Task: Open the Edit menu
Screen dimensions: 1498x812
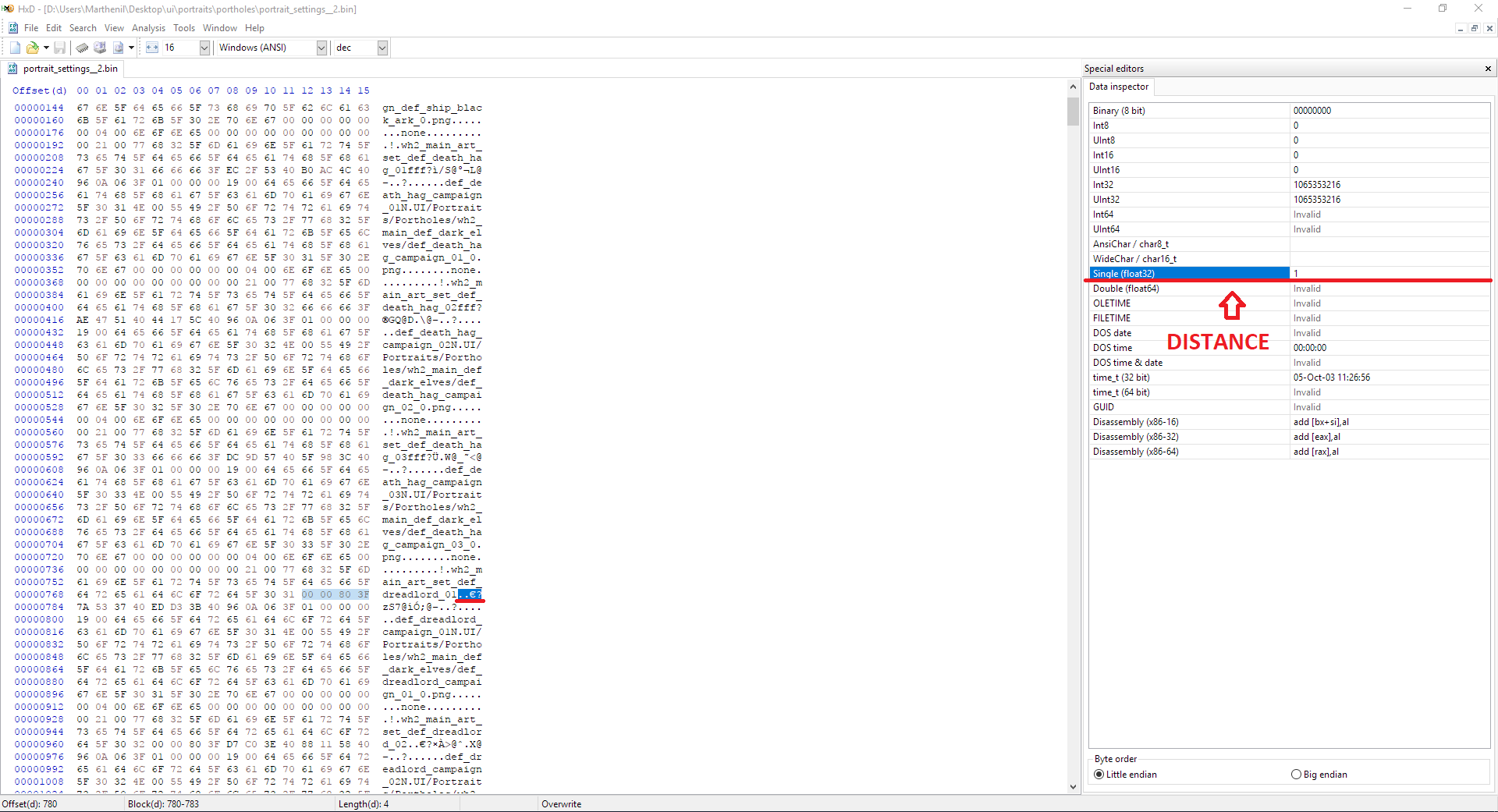Action: point(53,28)
